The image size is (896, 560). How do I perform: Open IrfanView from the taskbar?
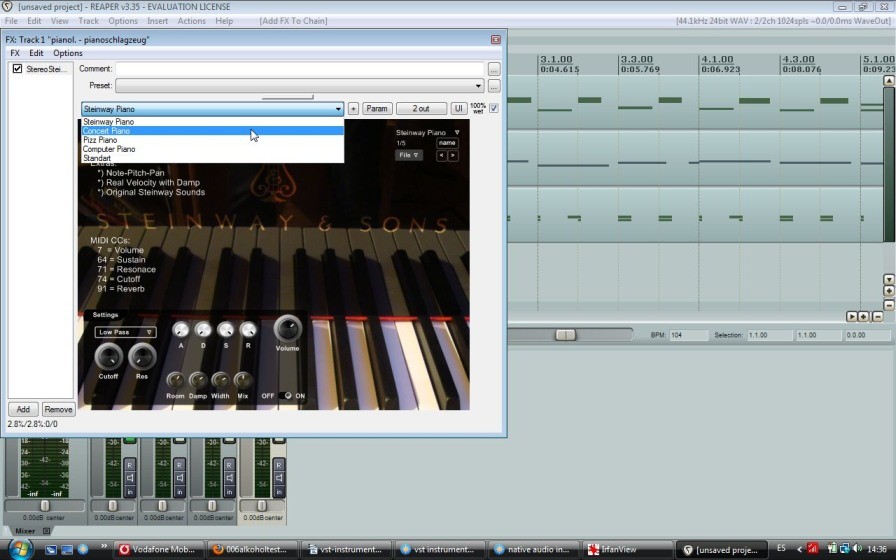(629, 550)
